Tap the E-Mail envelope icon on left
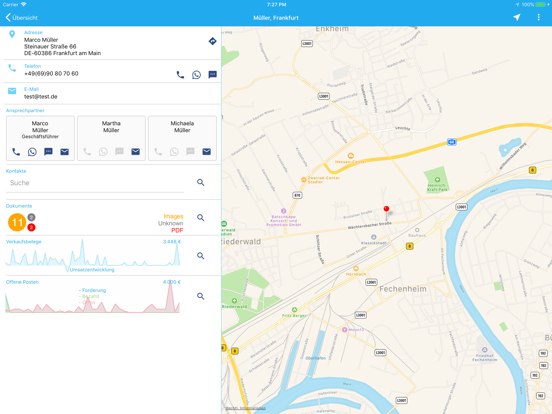 (x=12, y=91)
